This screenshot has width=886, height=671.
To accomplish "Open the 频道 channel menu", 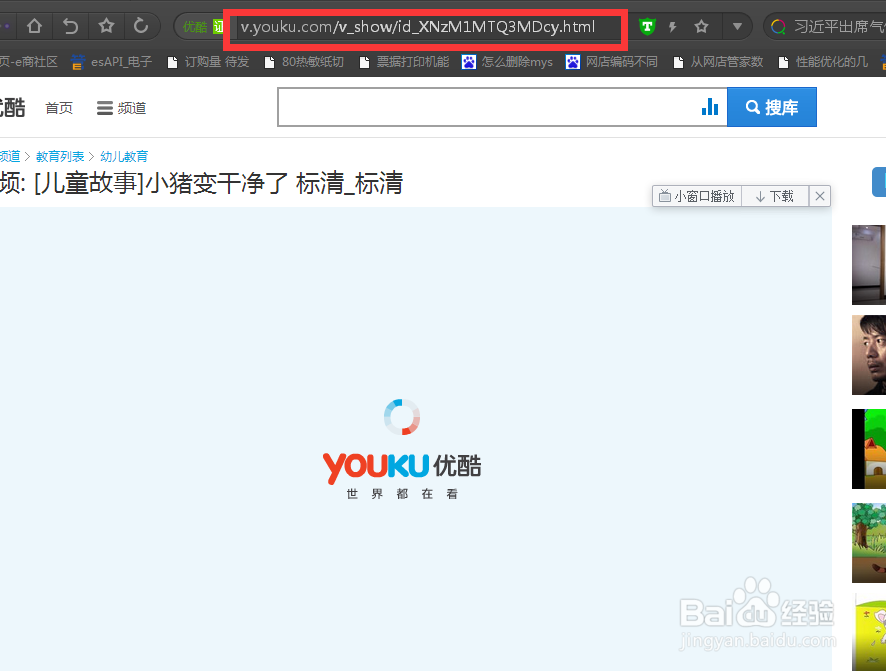I will 121,108.
